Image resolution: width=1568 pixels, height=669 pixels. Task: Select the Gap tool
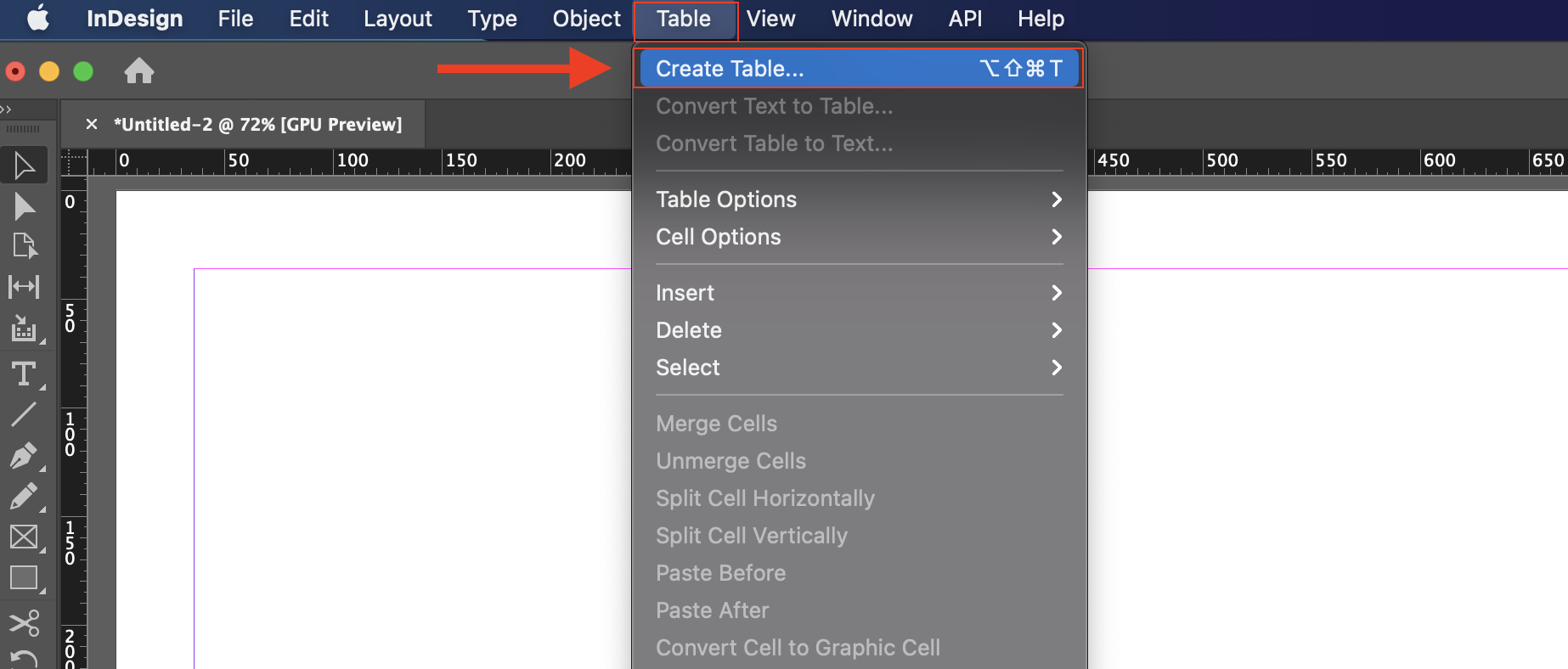[x=25, y=287]
